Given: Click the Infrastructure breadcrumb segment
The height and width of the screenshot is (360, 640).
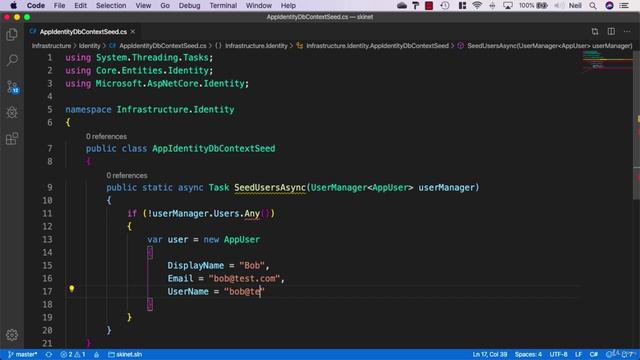Looking at the screenshot, I should tap(51, 46).
